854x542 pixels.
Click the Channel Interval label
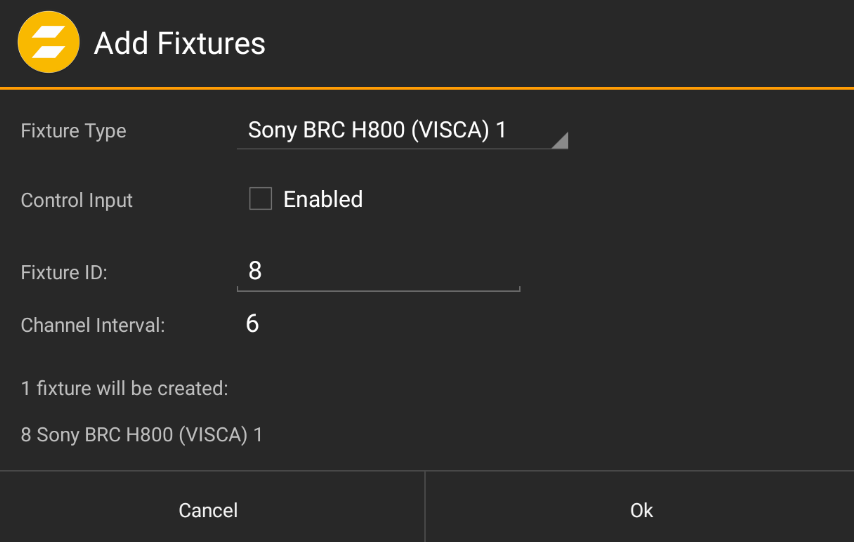pos(93,324)
